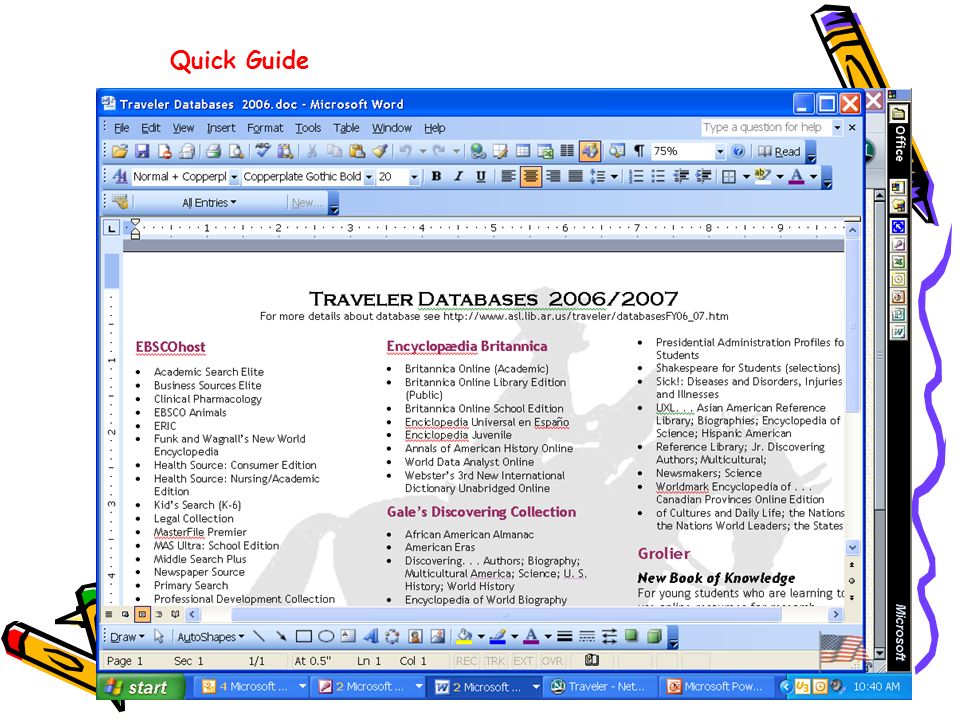Save the document with the floppy icon
This screenshot has width=960, height=720.
click(143, 151)
